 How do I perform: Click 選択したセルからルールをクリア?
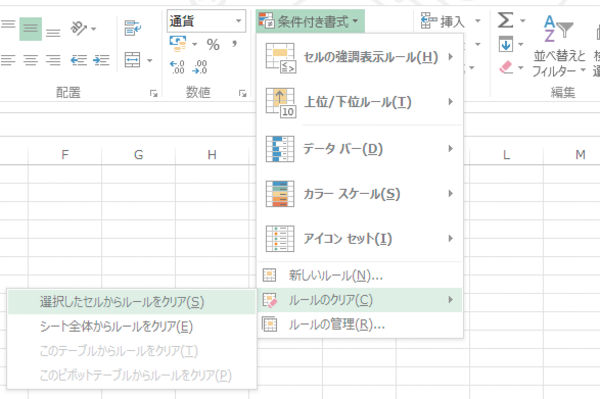(132, 302)
